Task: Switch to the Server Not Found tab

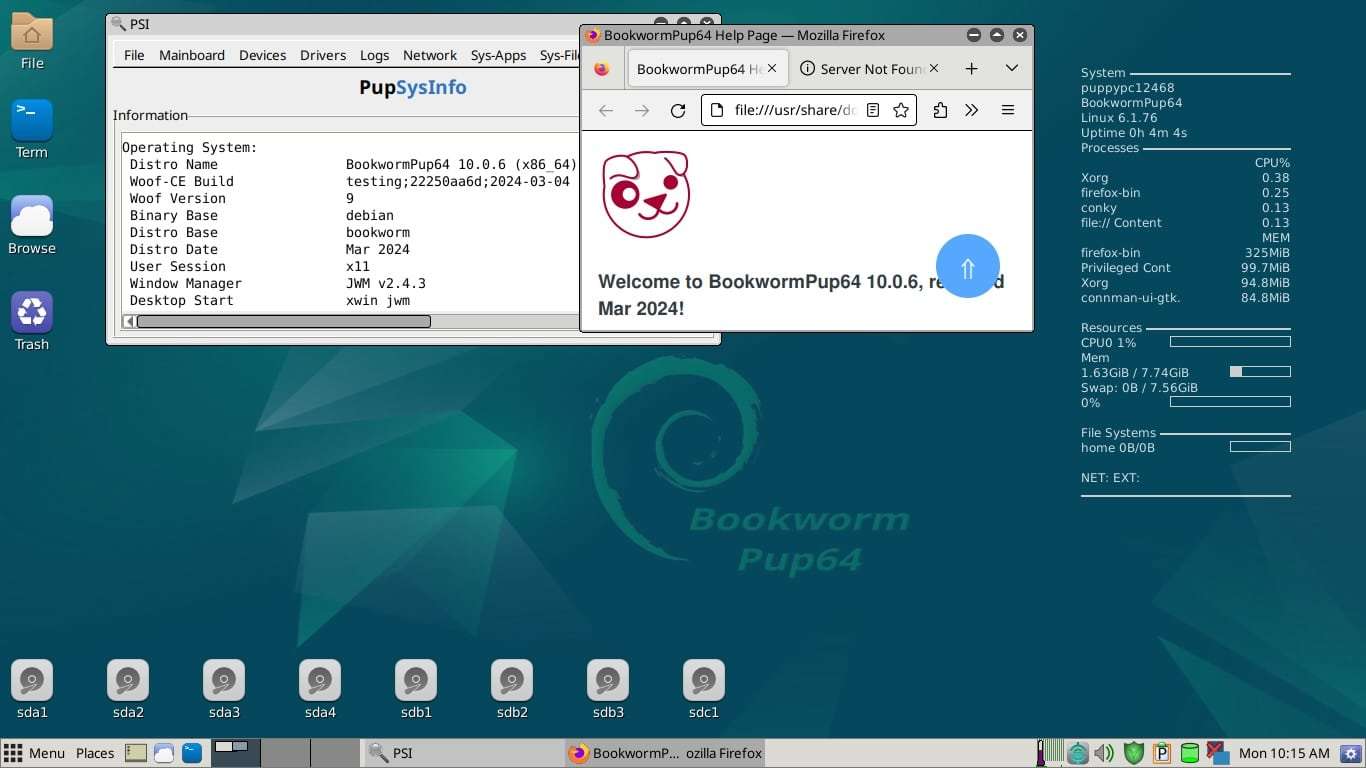Action: [866, 68]
